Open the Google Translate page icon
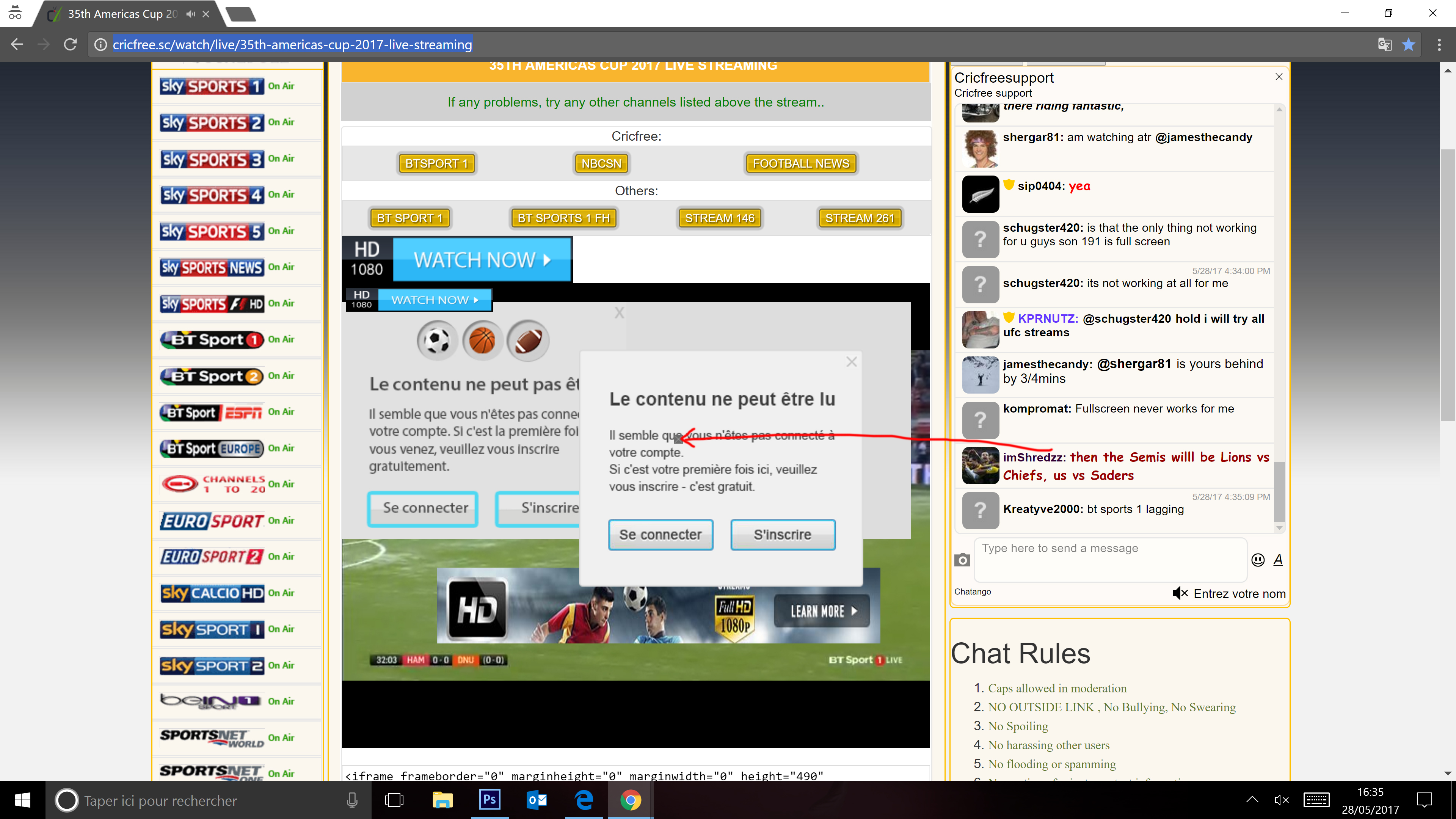This screenshot has height=819, width=1456. (1384, 45)
